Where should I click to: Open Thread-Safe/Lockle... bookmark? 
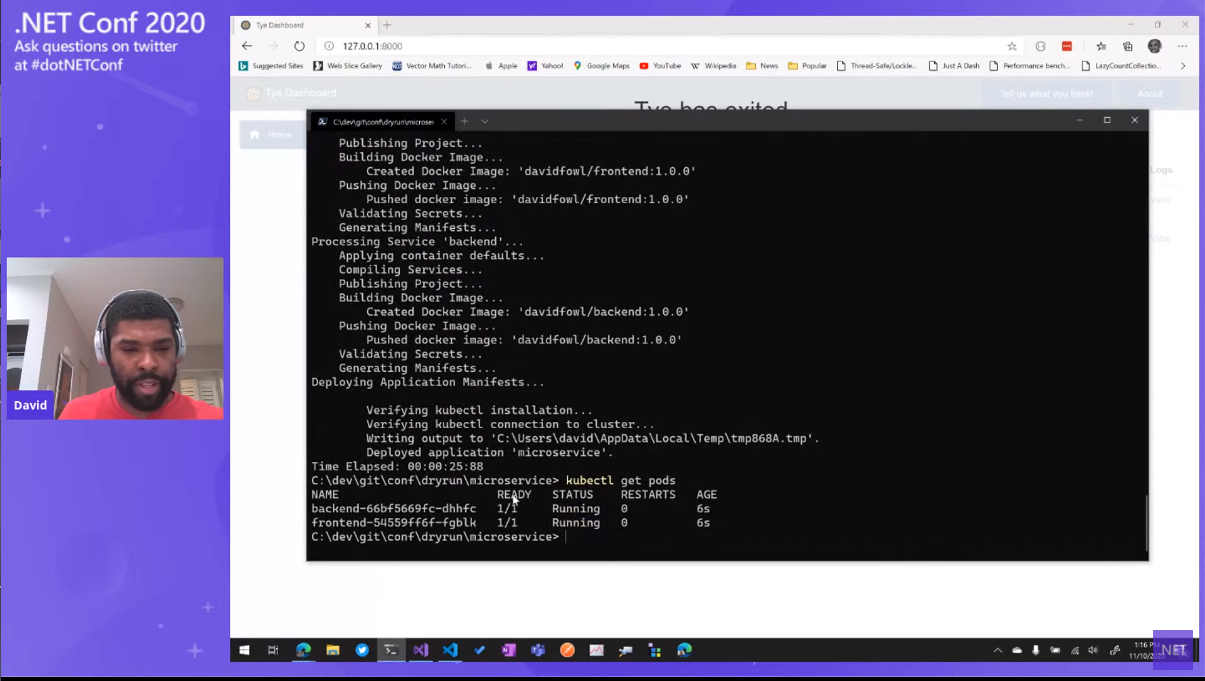[877, 66]
